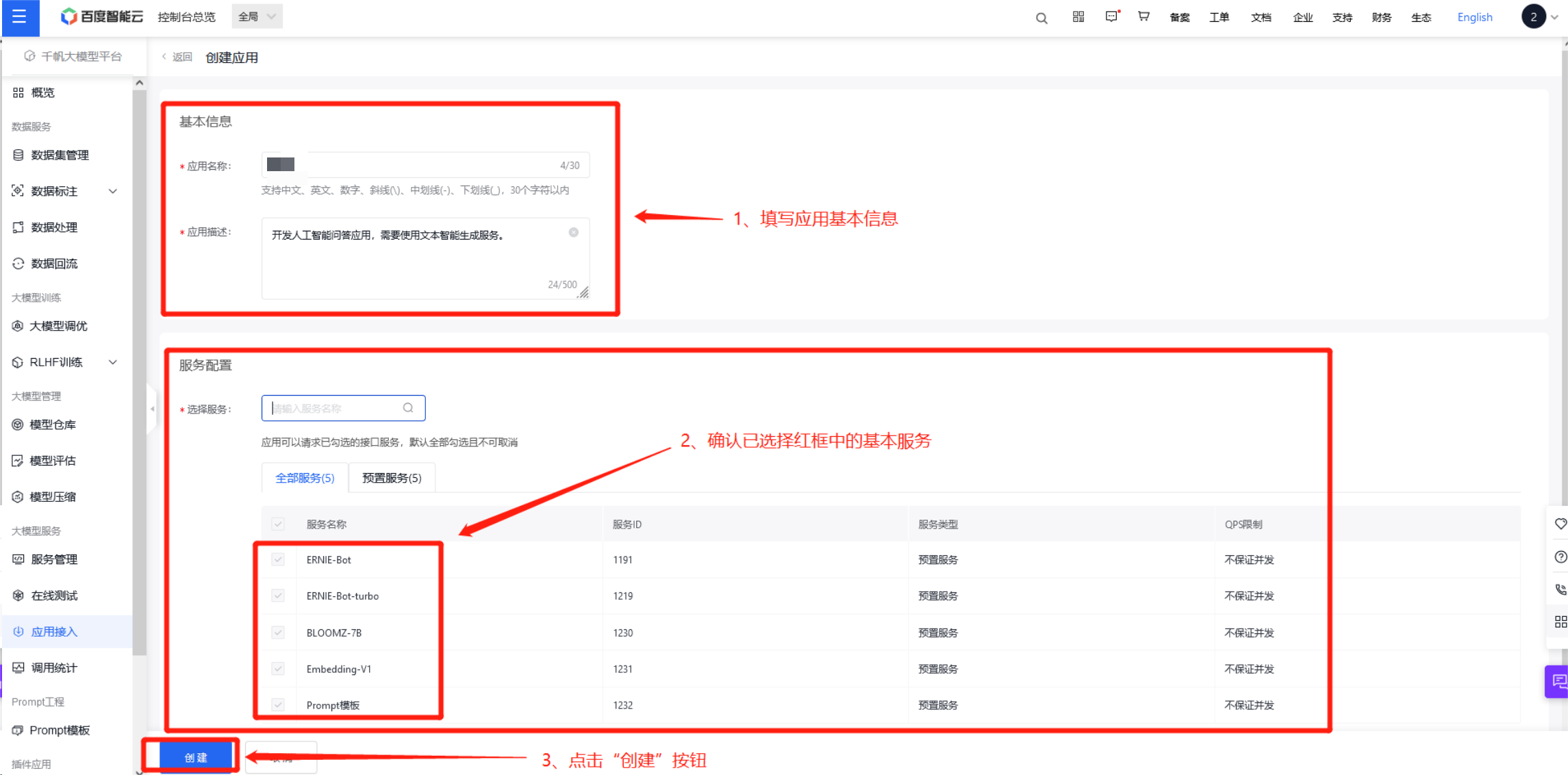The width and height of the screenshot is (1568, 775).
Task: Open the product grid icon in header
Action: tap(1078, 16)
